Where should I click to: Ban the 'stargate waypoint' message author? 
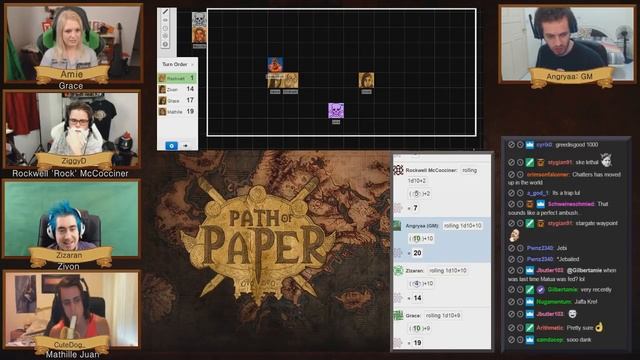point(511,223)
